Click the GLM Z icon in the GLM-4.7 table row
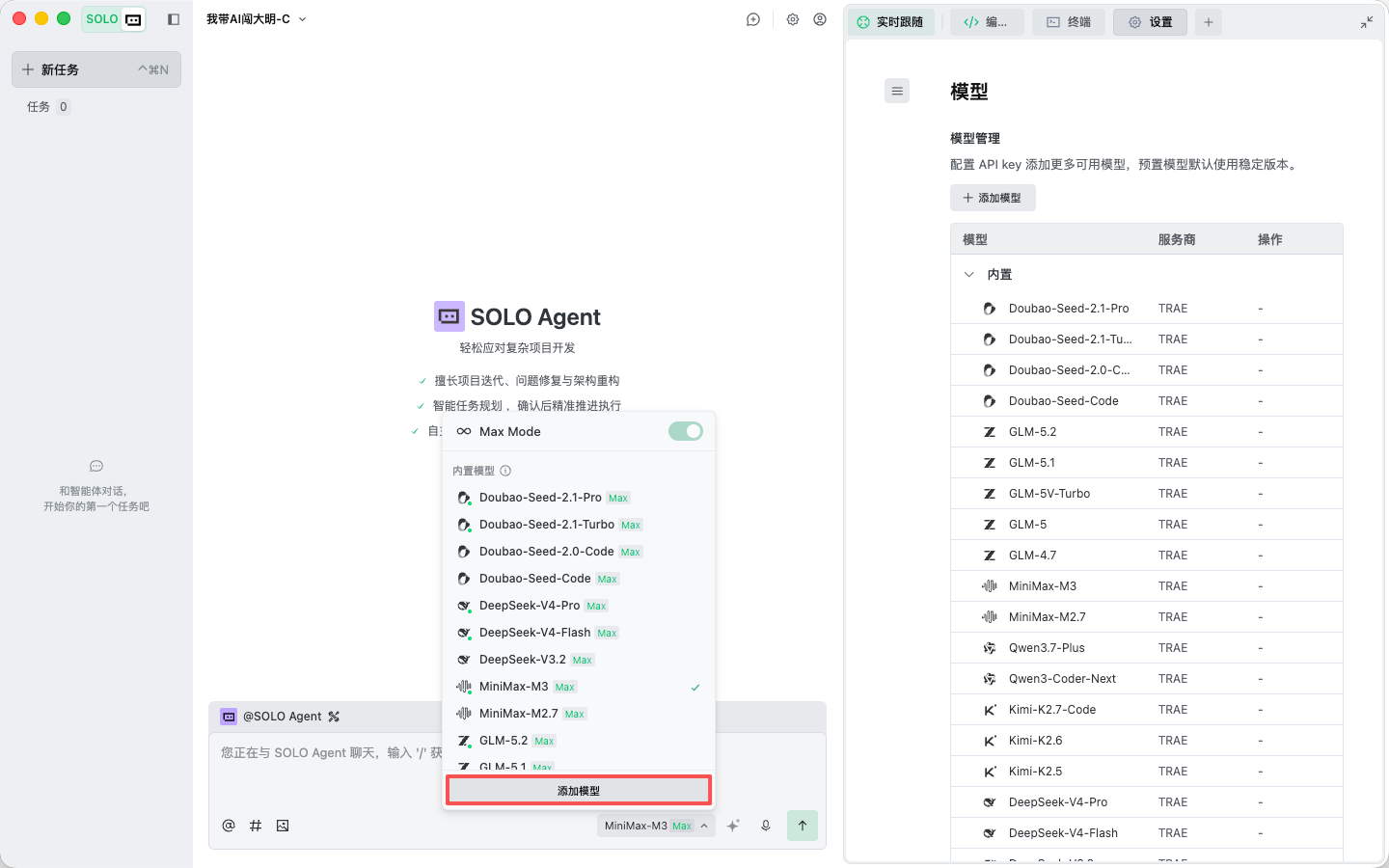Screen dimensions: 1389x868 990,556
